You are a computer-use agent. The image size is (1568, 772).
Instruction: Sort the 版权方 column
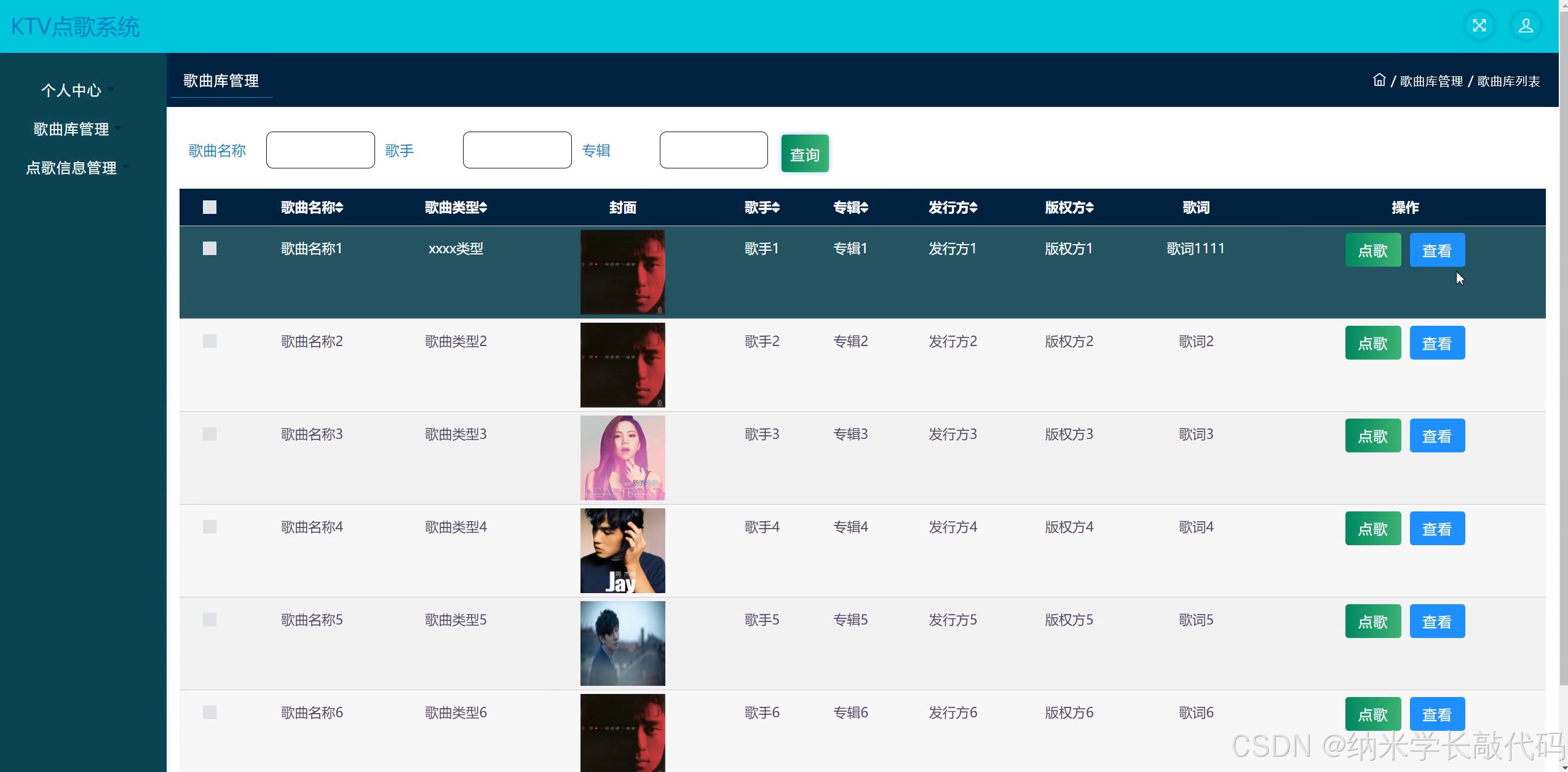(x=1068, y=208)
